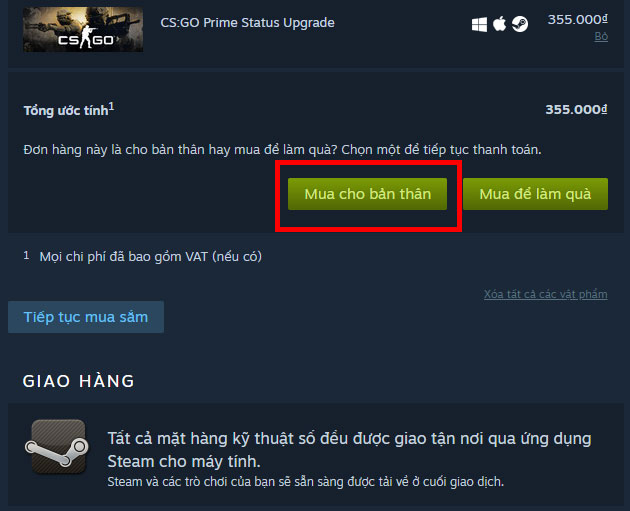Remove item using the Bỏ link
The height and width of the screenshot is (511, 630).
(x=601, y=37)
